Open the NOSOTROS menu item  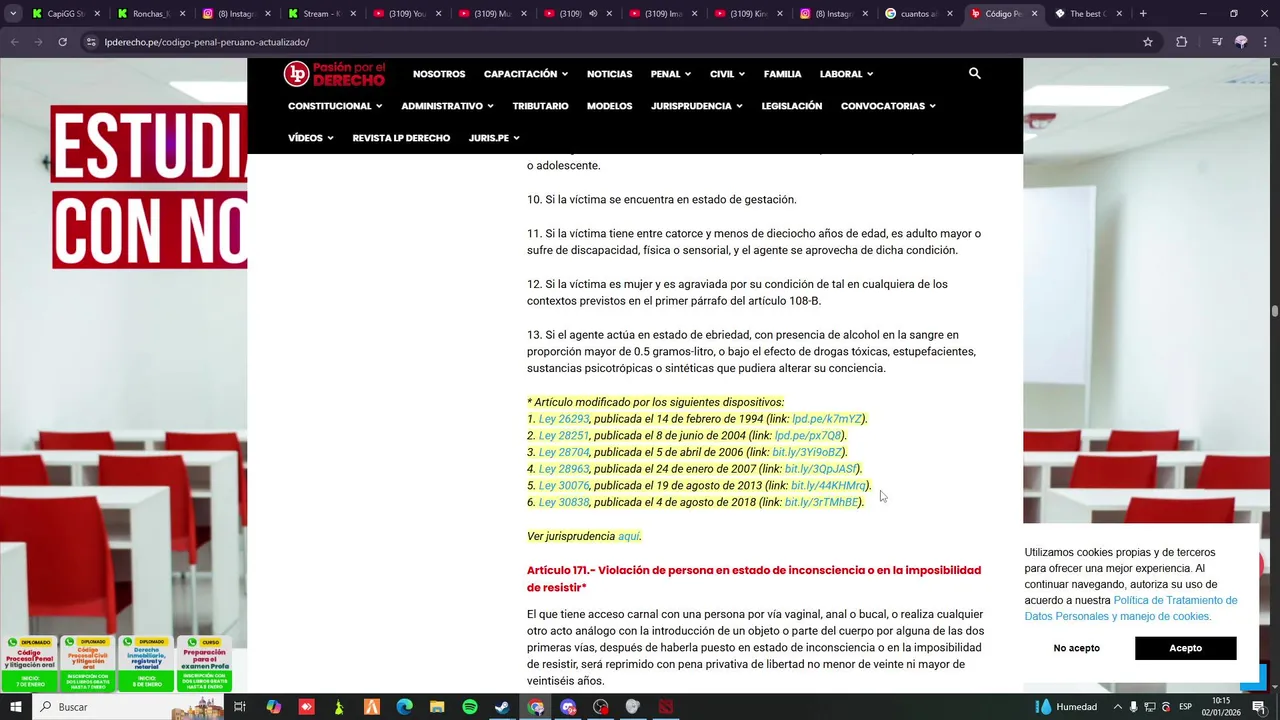[439, 74]
